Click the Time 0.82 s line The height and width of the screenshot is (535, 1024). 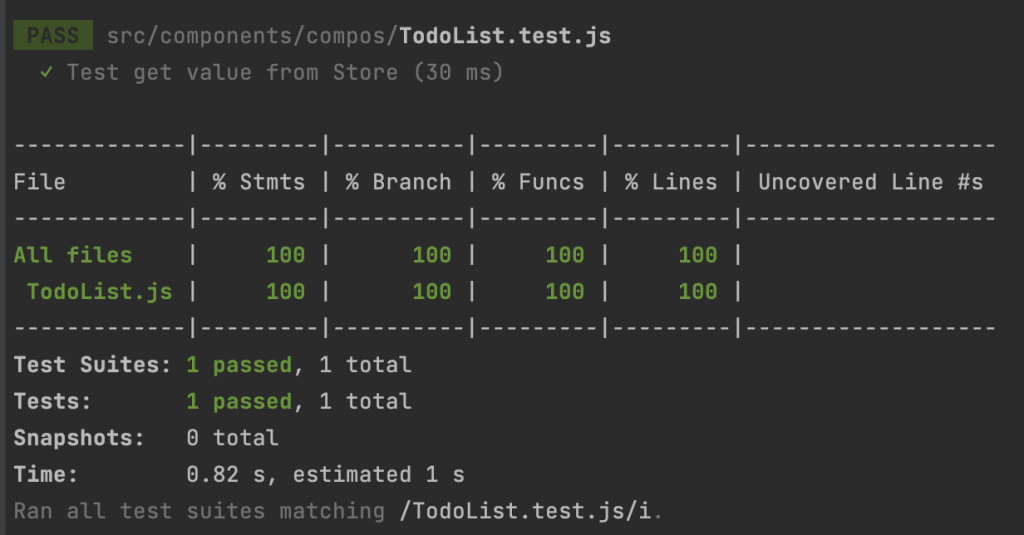point(239,474)
